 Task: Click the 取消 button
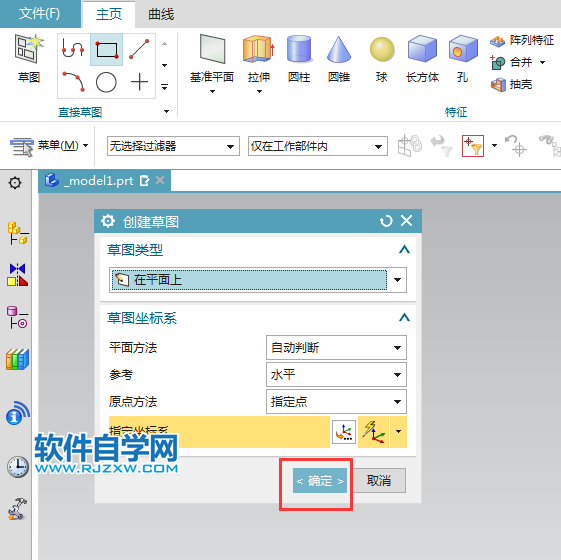[379, 481]
